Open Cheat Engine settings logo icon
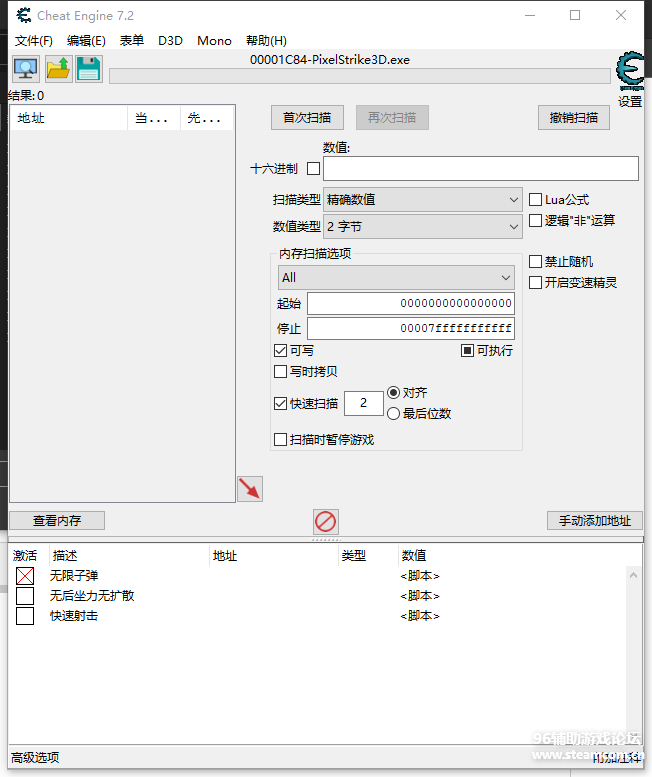This screenshot has width=652, height=777. click(x=630, y=70)
